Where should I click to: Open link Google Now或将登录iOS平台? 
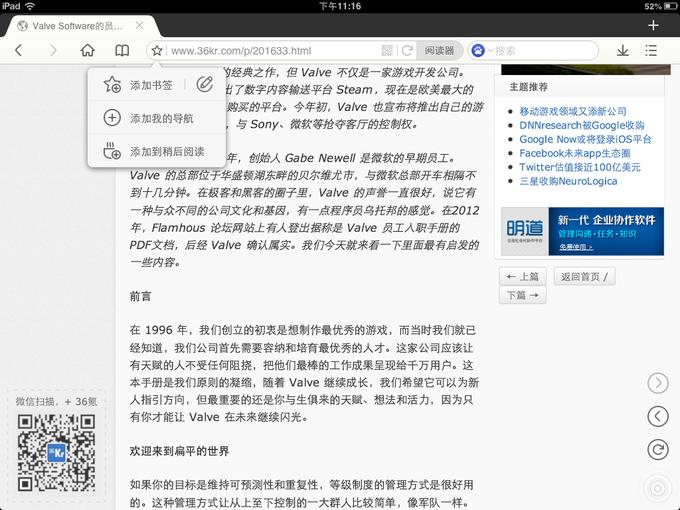tap(585, 139)
